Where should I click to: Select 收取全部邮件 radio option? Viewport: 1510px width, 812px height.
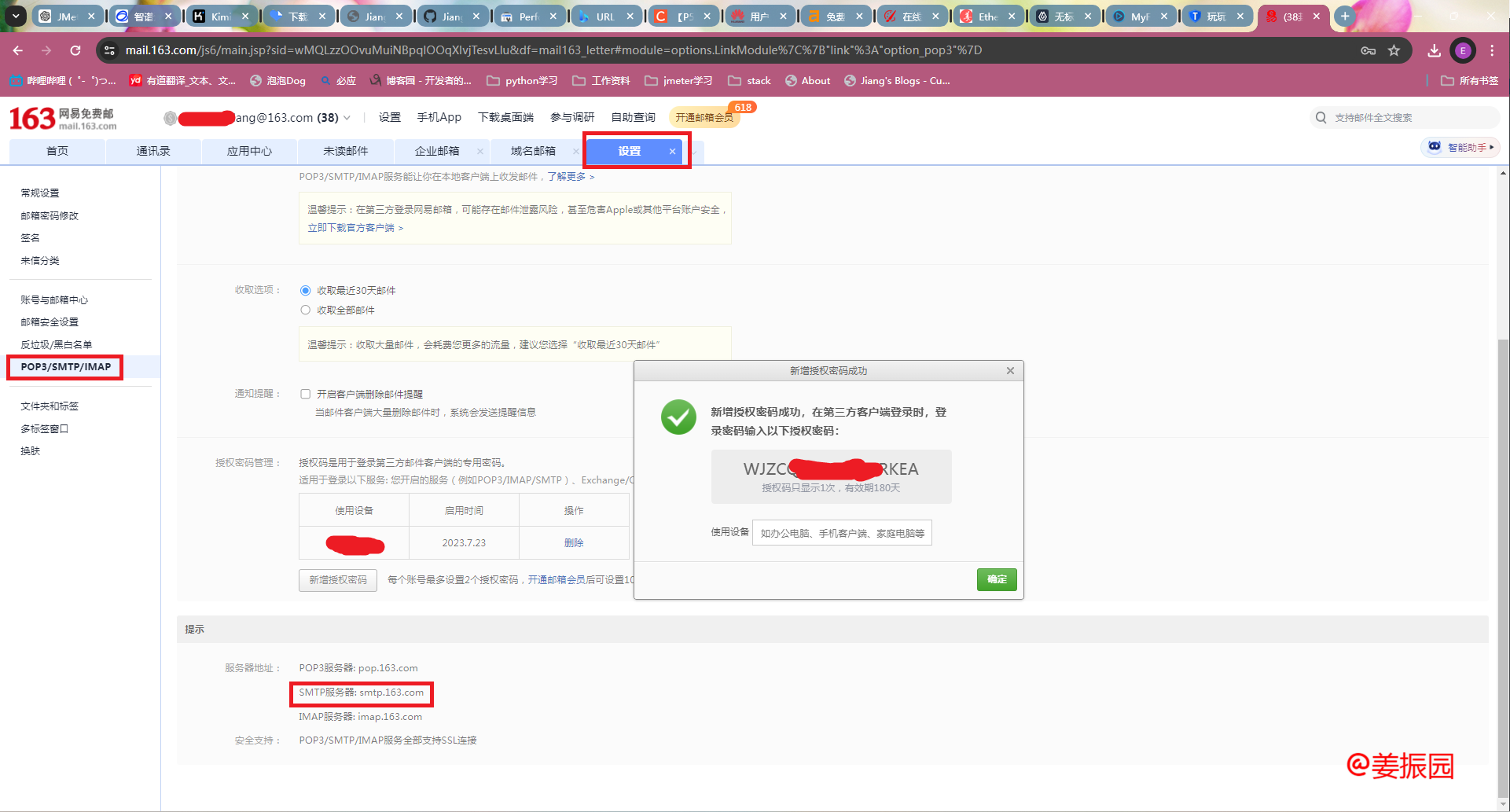[305, 310]
